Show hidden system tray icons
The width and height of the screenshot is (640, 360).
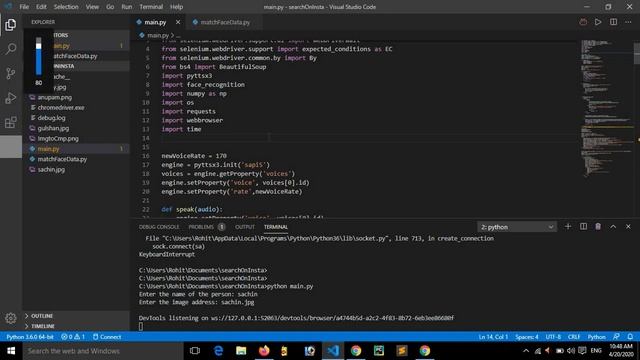526,351
